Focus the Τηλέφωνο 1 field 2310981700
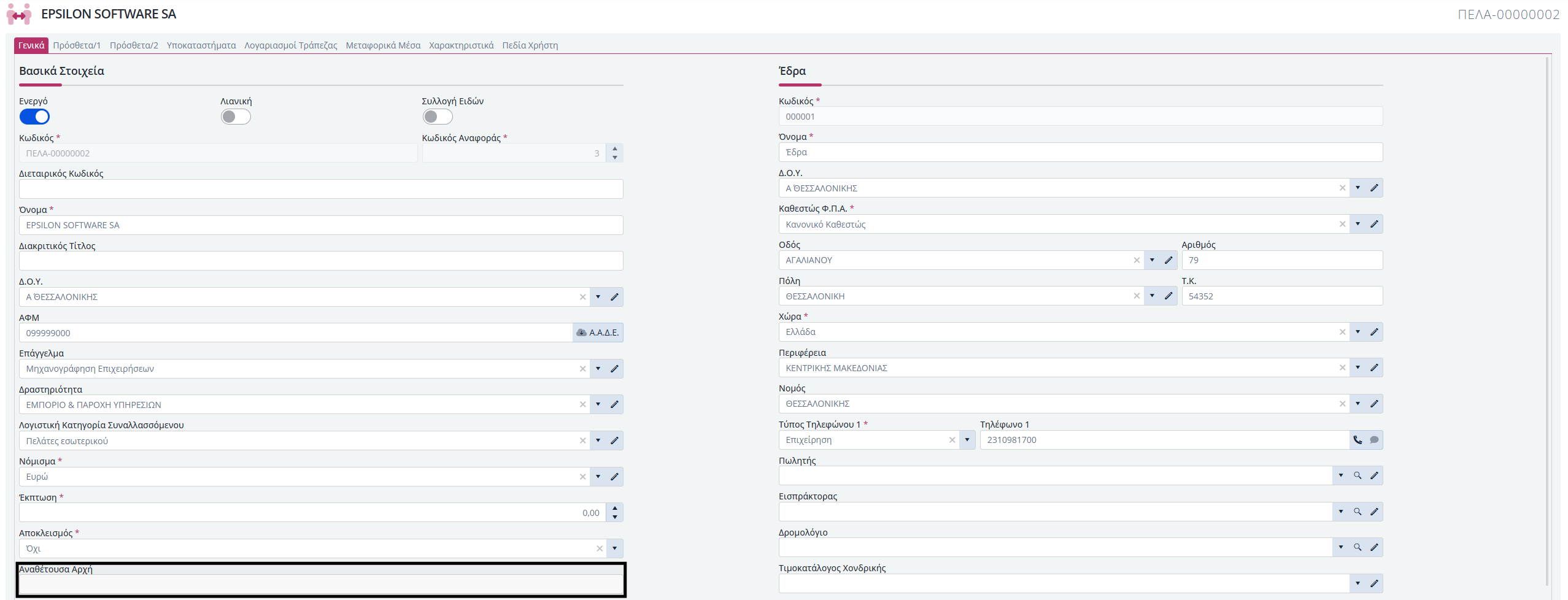The width and height of the screenshot is (1568, 600). click(1165, 440)
